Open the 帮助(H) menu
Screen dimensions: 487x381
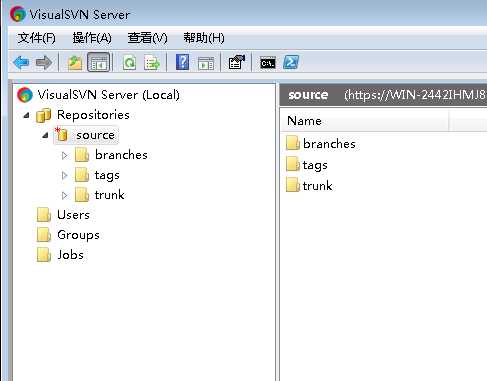pos(204,38)
